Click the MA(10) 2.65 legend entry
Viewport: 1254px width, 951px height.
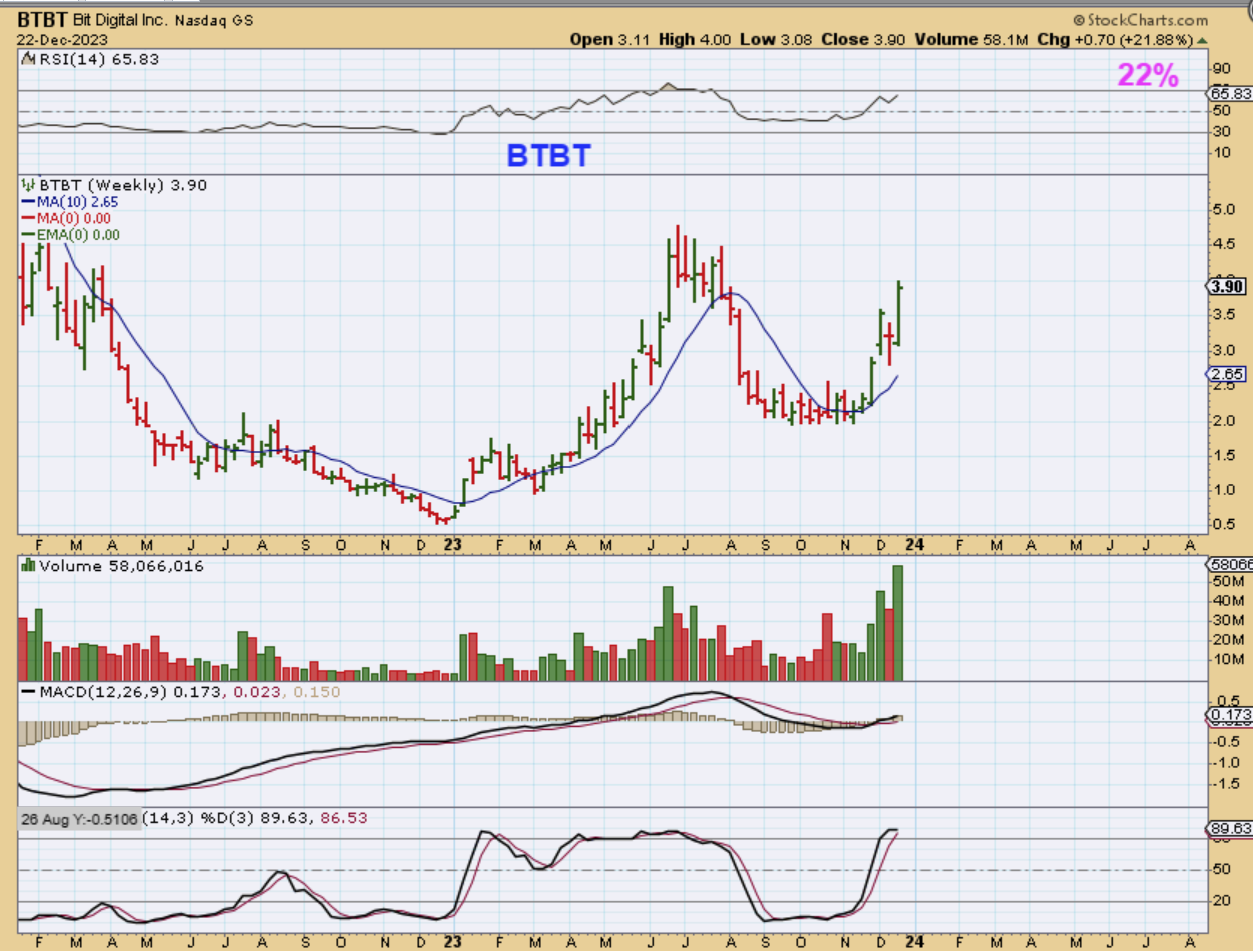click(x=69, y=201)
